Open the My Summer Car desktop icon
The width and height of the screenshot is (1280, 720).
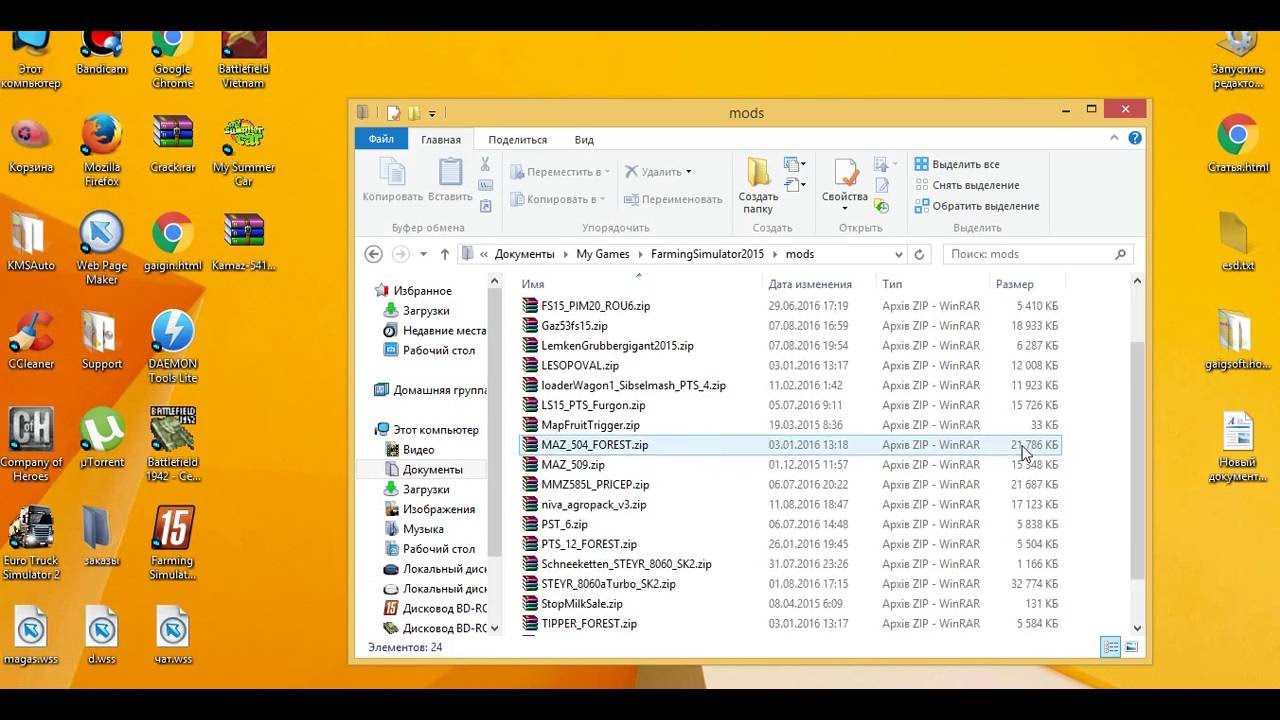click(x=243, y=151)
